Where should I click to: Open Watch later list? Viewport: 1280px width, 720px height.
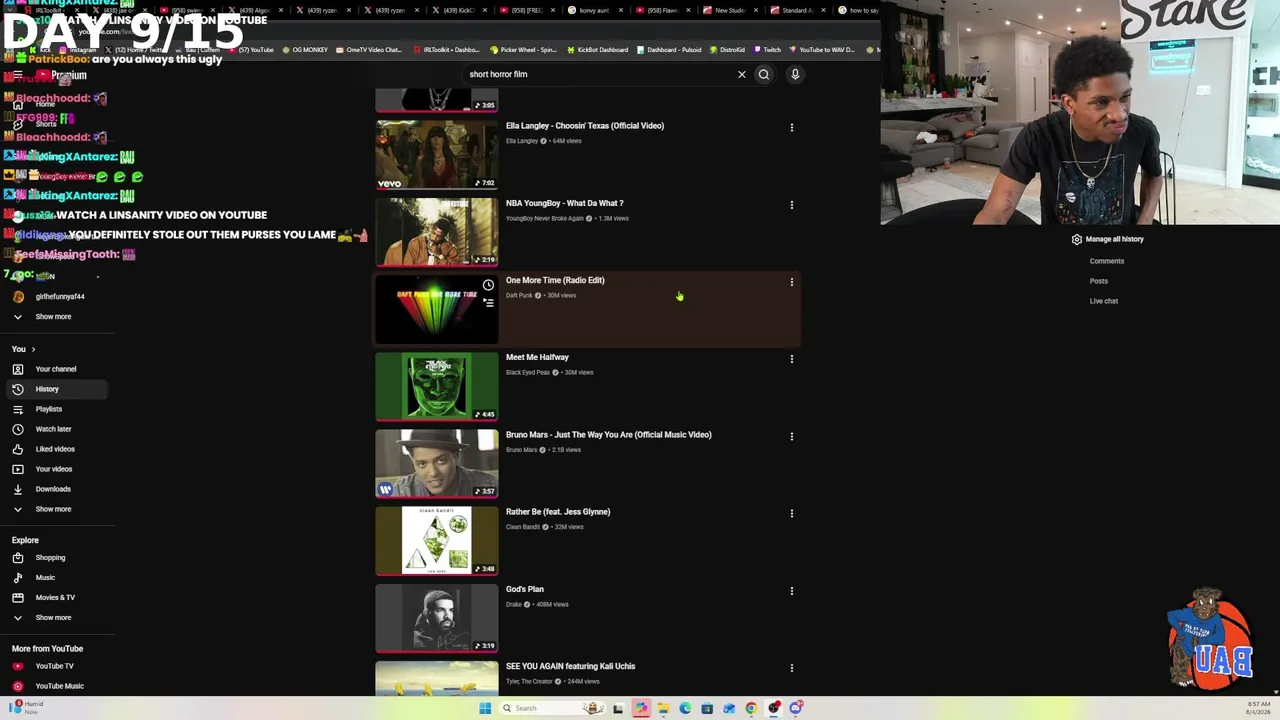[x=55, y=429]
